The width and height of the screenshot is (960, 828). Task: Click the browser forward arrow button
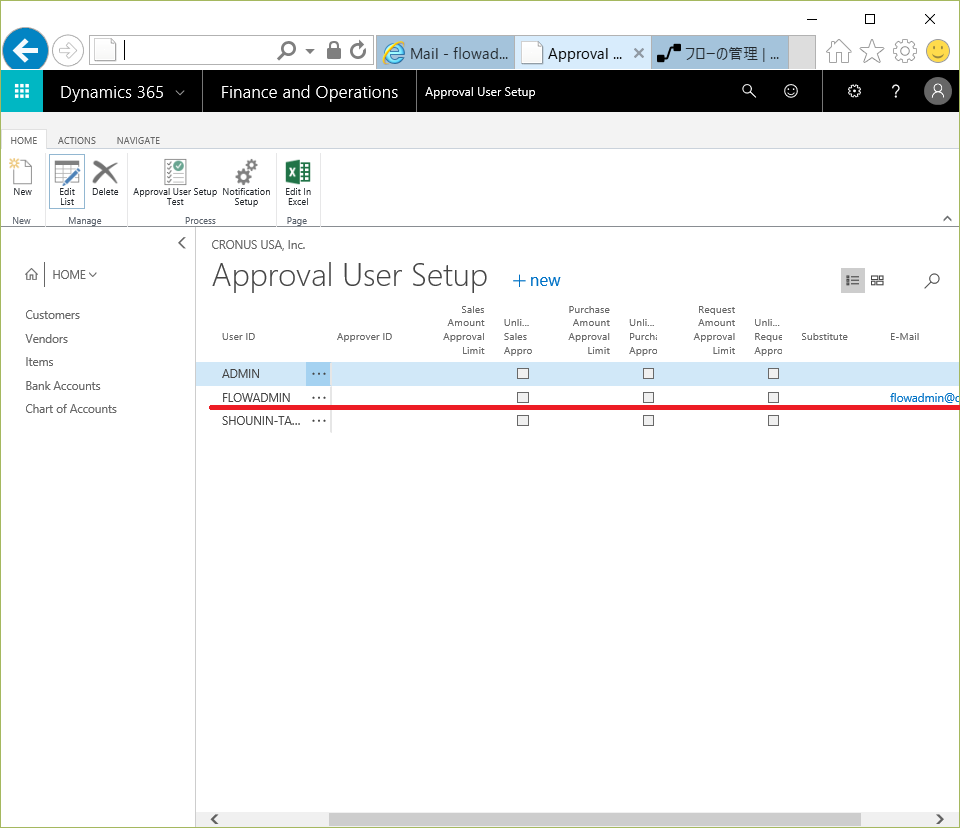coord(67,50)
